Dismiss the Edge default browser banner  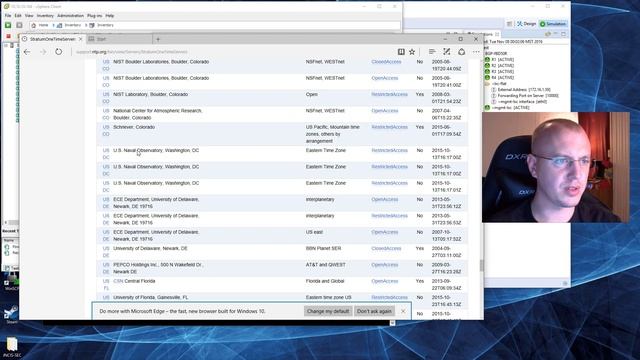tap(403, 311)
